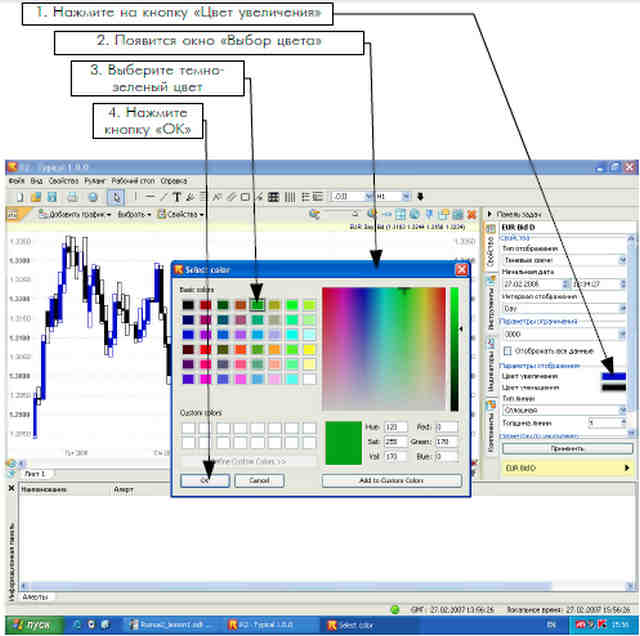This screenshot has width=640, height=636.
Task: Click the red X chart toolbar icon
Action: point(472,214)
